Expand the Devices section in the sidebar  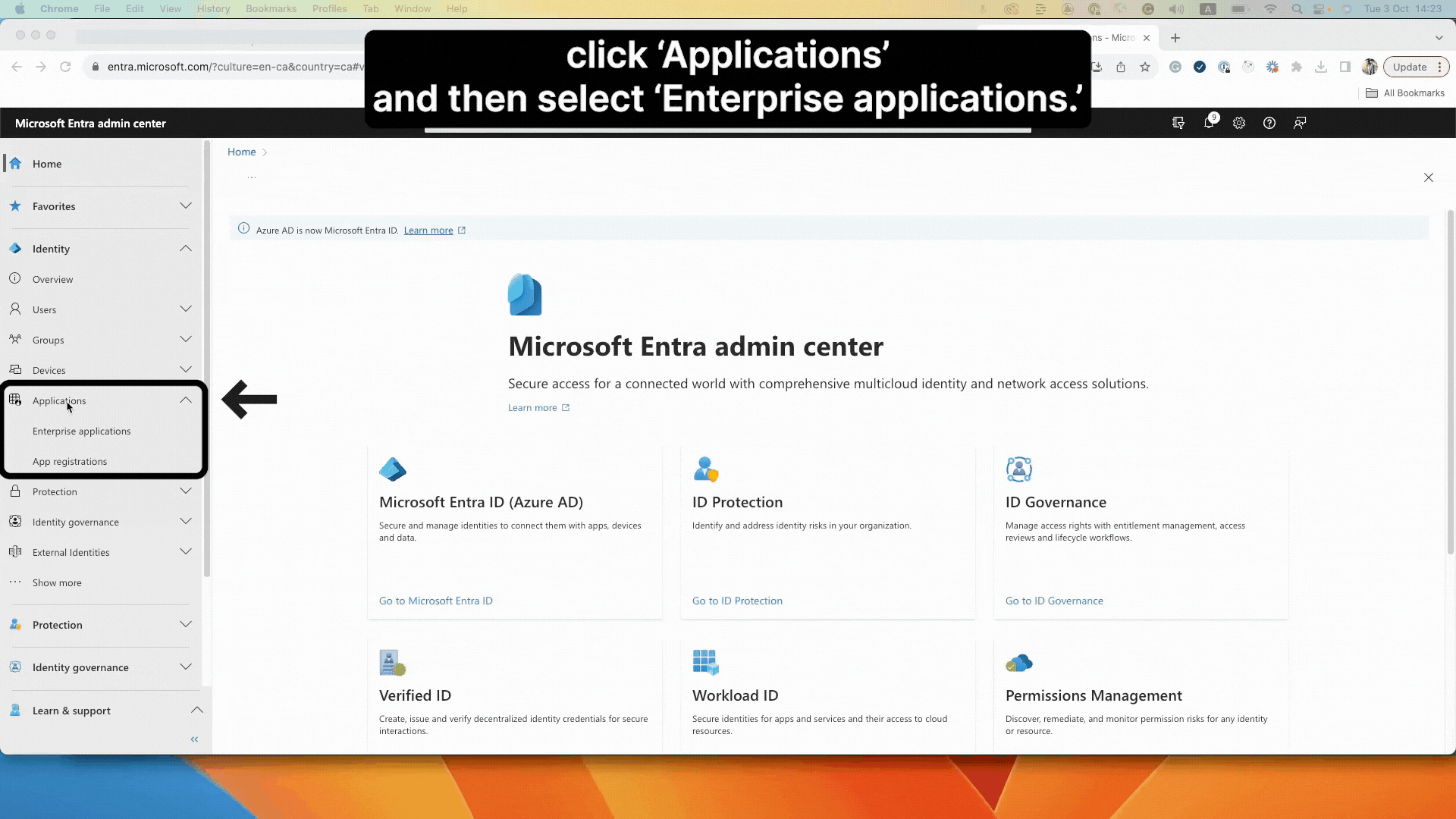tap(186, 369)
